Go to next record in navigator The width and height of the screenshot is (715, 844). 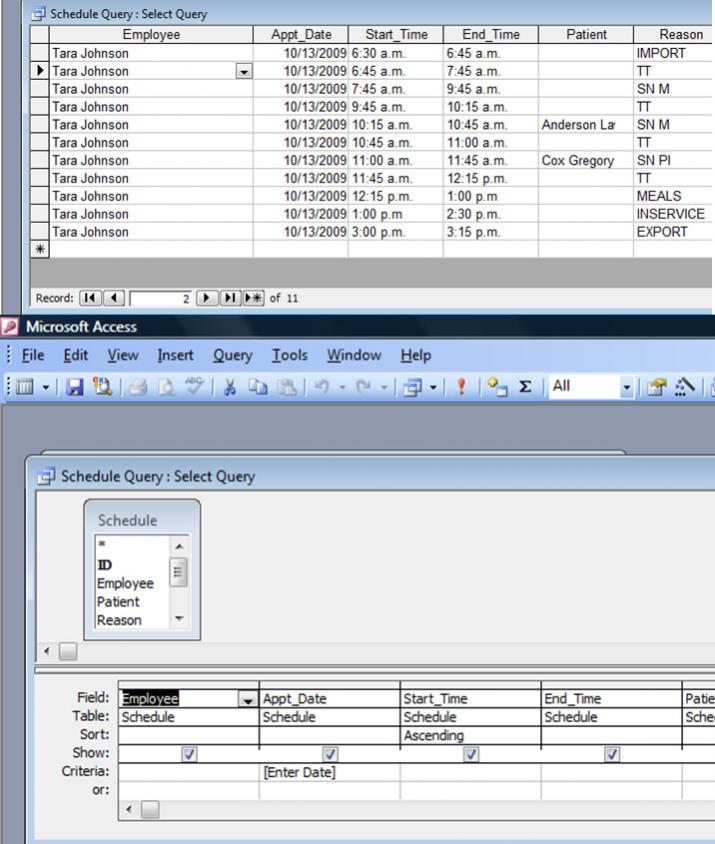207,298
